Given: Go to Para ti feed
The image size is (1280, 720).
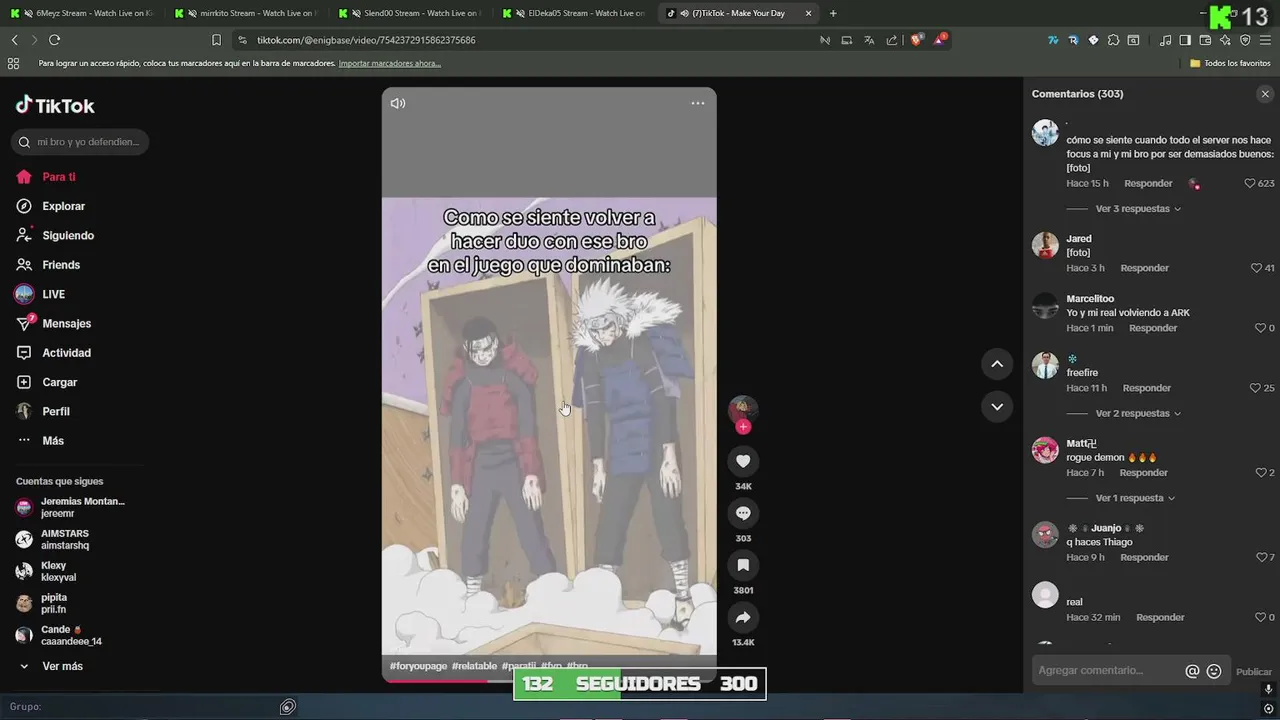Looking at the screenshot, I should pos(46,177).
